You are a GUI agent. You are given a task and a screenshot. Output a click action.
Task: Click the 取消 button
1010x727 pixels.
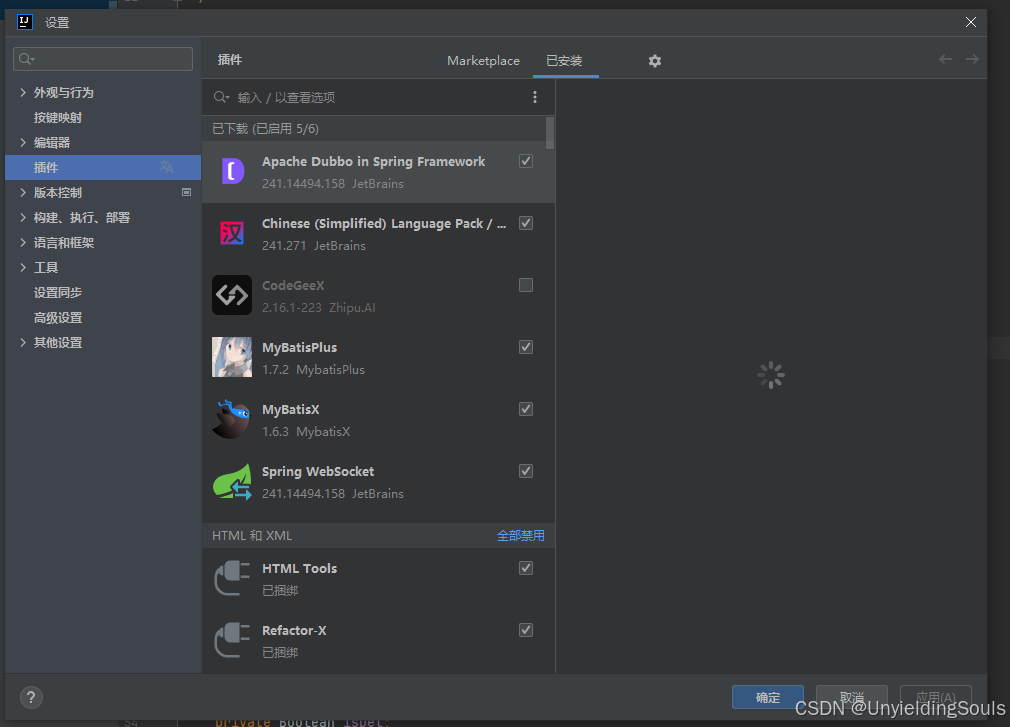pyautogui.click(x=852, y=697)
